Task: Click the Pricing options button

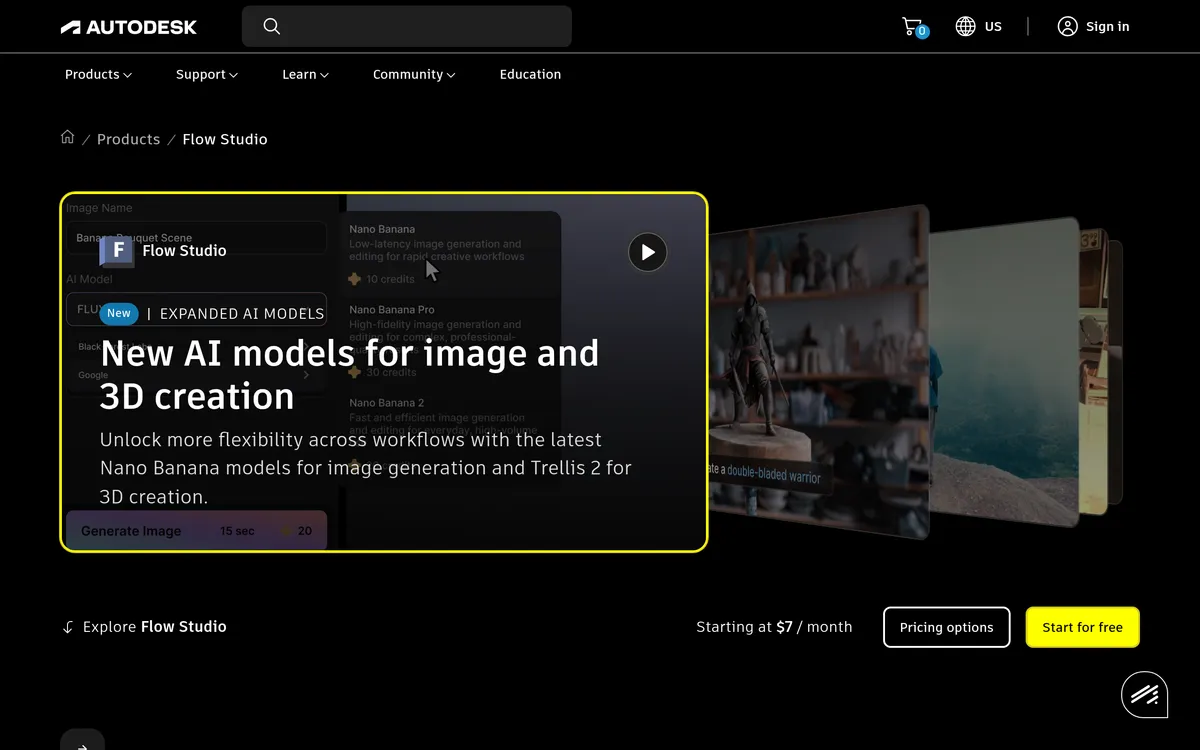Action: point(946,627)
